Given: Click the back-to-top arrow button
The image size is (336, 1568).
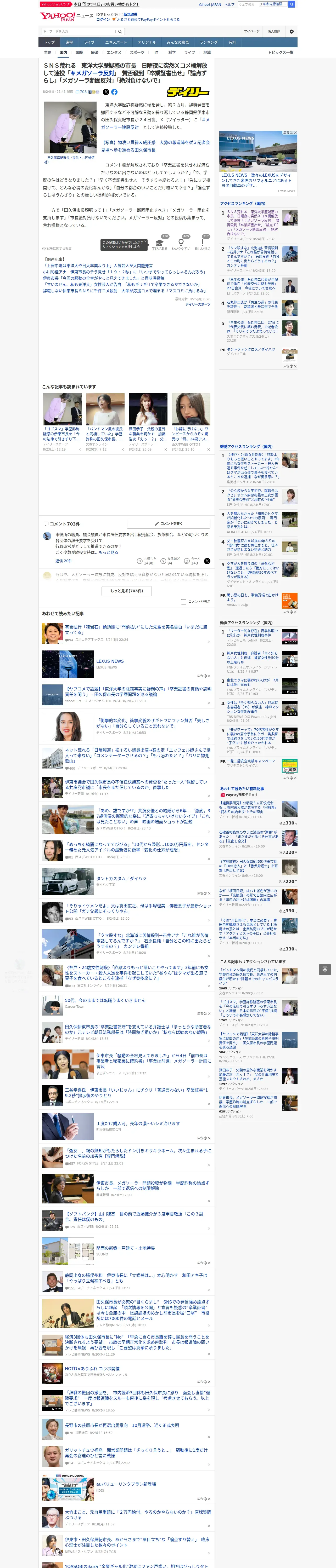Looking at the screenshot, I should tap(325, 969).
